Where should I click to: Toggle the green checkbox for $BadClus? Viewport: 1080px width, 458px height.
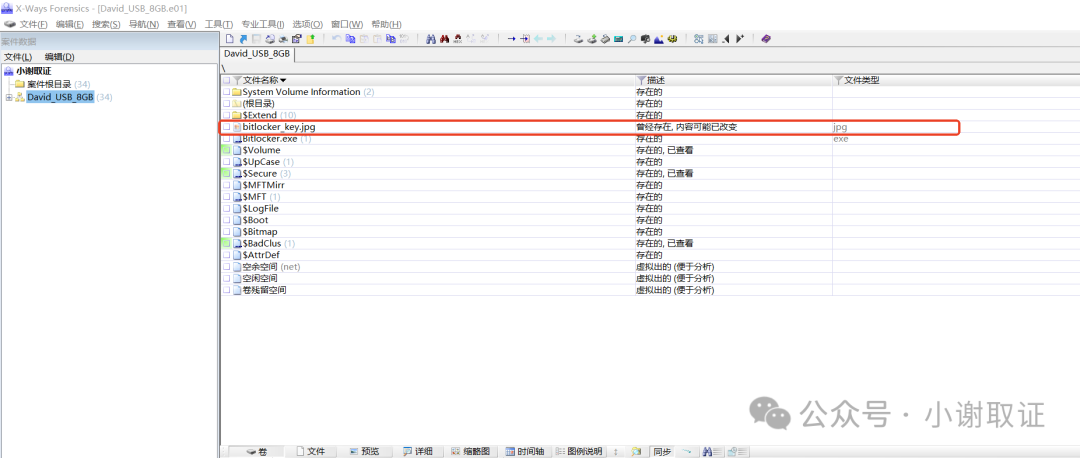point(227,243)
